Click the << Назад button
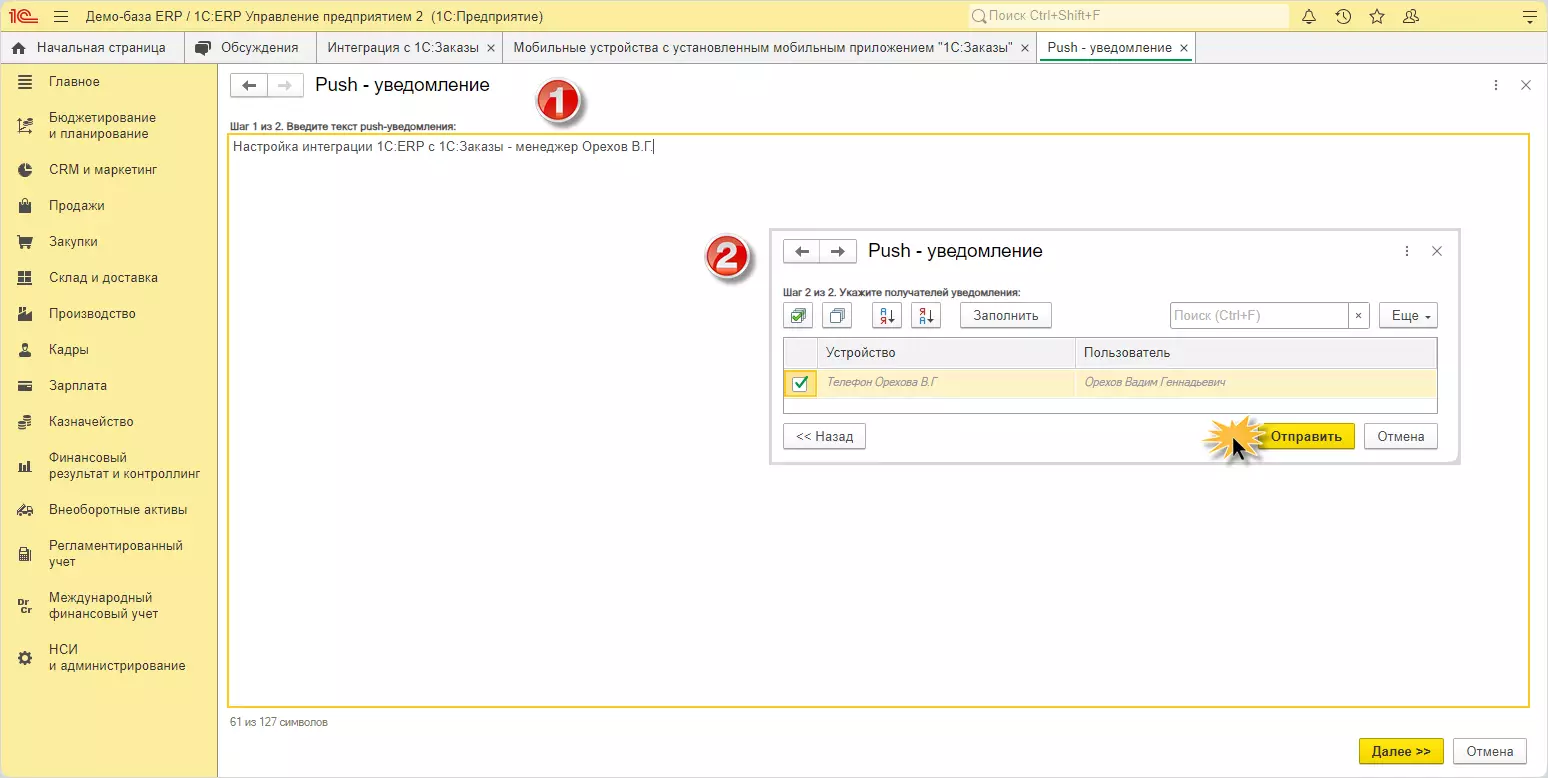This screenshot has width=1548, height=778. 825,437
